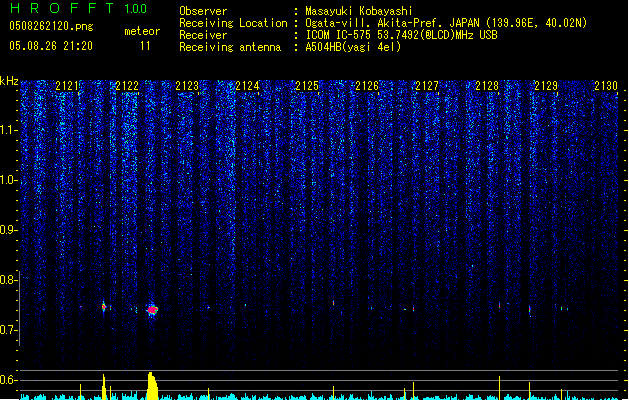The image size is (629, 400).
Task: Click the kHz axis unit label
Action: (x=9, y=81)
